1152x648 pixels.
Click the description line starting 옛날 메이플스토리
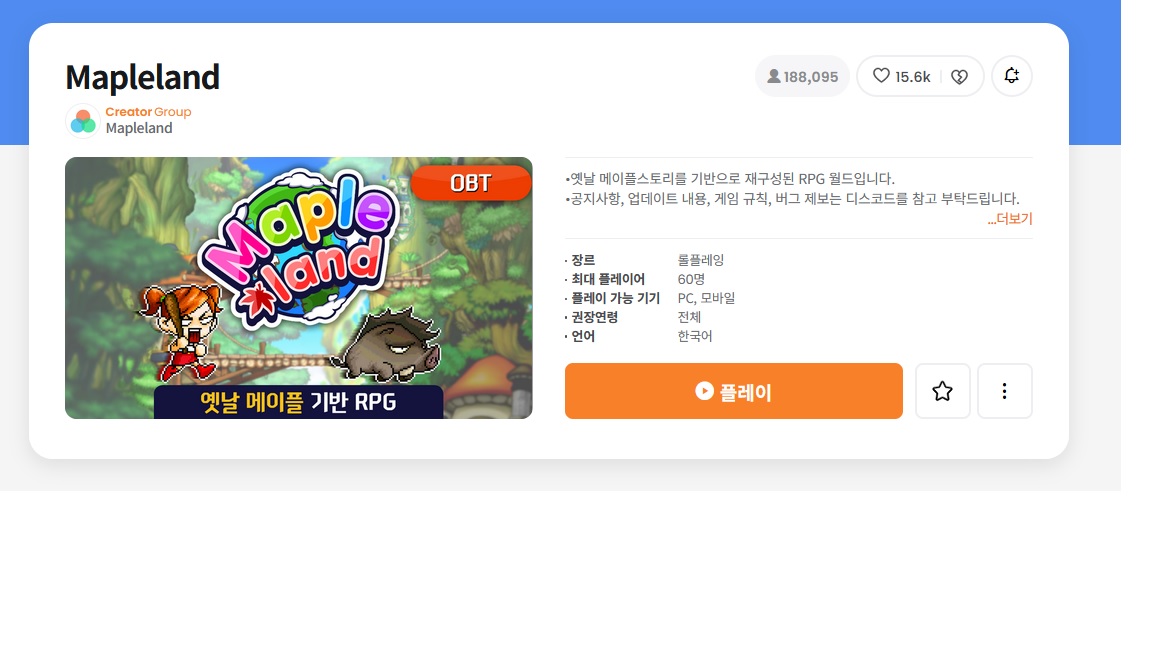(730, 179)
